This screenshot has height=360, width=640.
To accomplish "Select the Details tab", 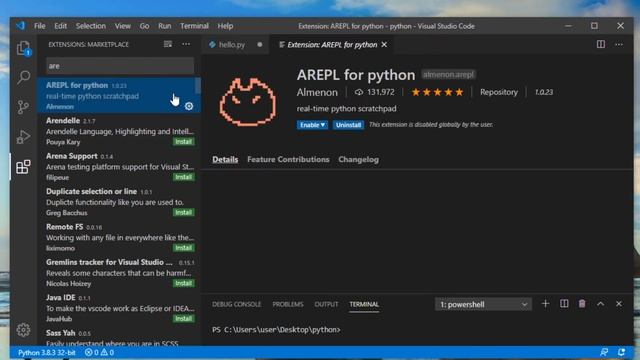I will pyautogui.click(x=225, y=159).
